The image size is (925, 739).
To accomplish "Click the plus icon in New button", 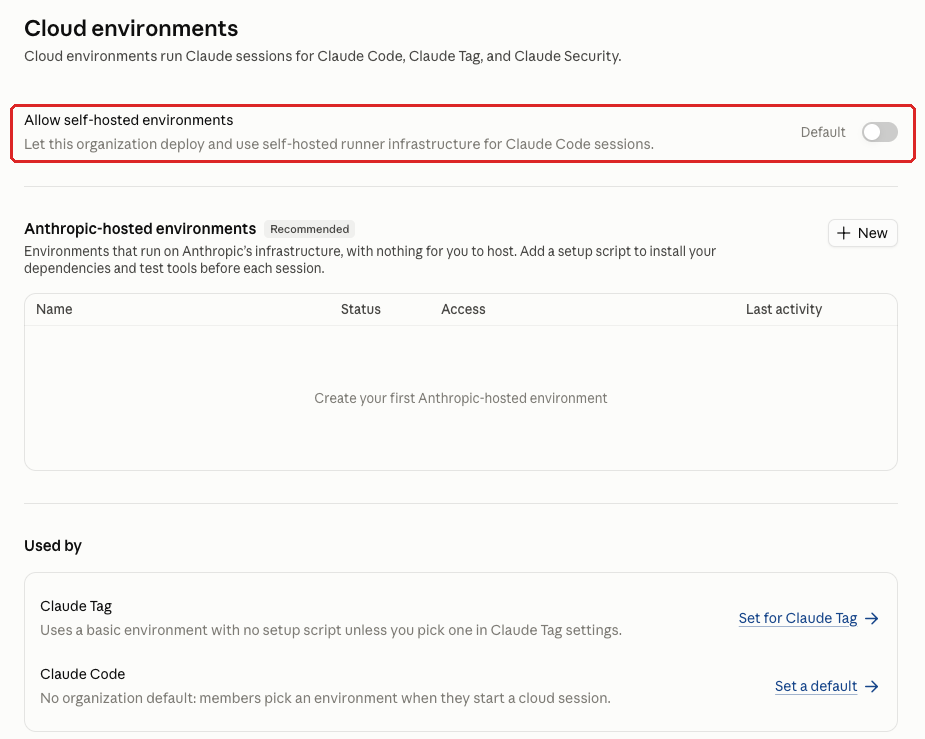I will [x=844, y=233].
